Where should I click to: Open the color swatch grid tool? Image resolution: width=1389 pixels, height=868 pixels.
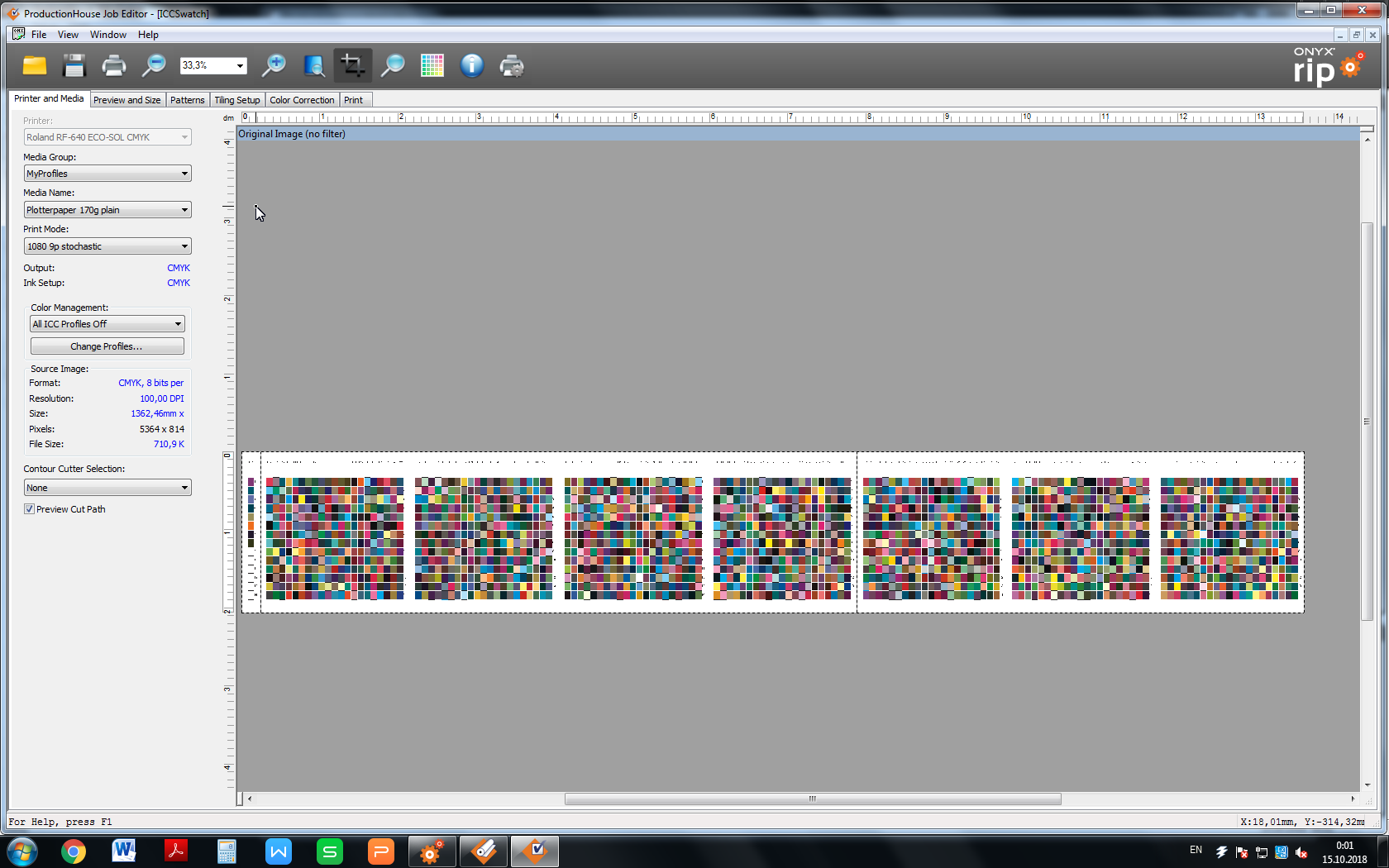click(432, 65)
